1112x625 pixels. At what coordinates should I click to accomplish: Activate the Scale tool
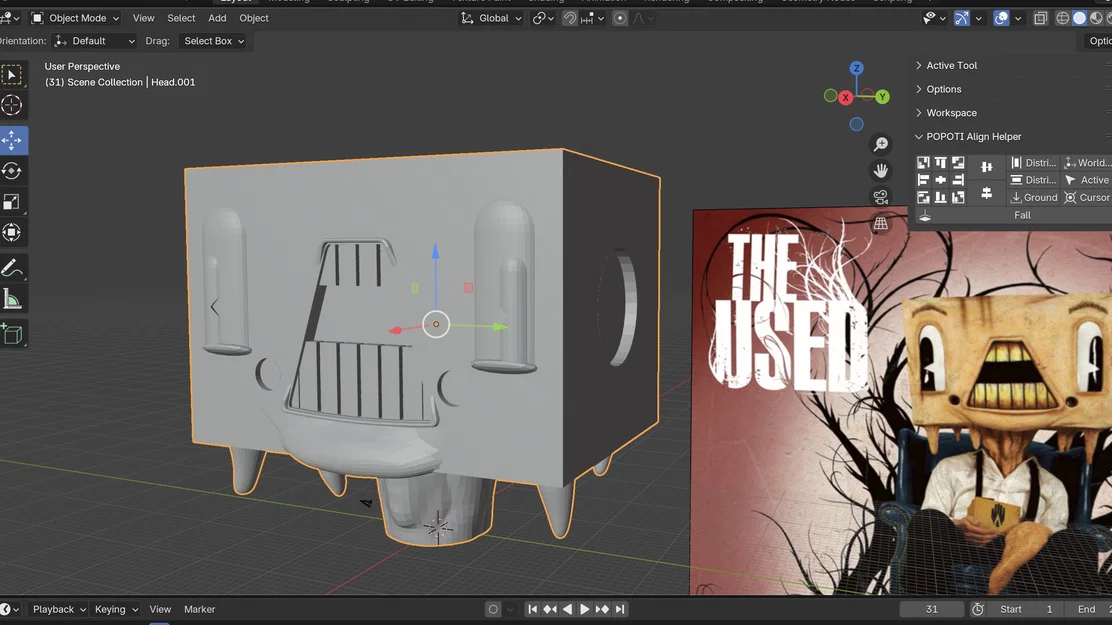pos(12,201)
